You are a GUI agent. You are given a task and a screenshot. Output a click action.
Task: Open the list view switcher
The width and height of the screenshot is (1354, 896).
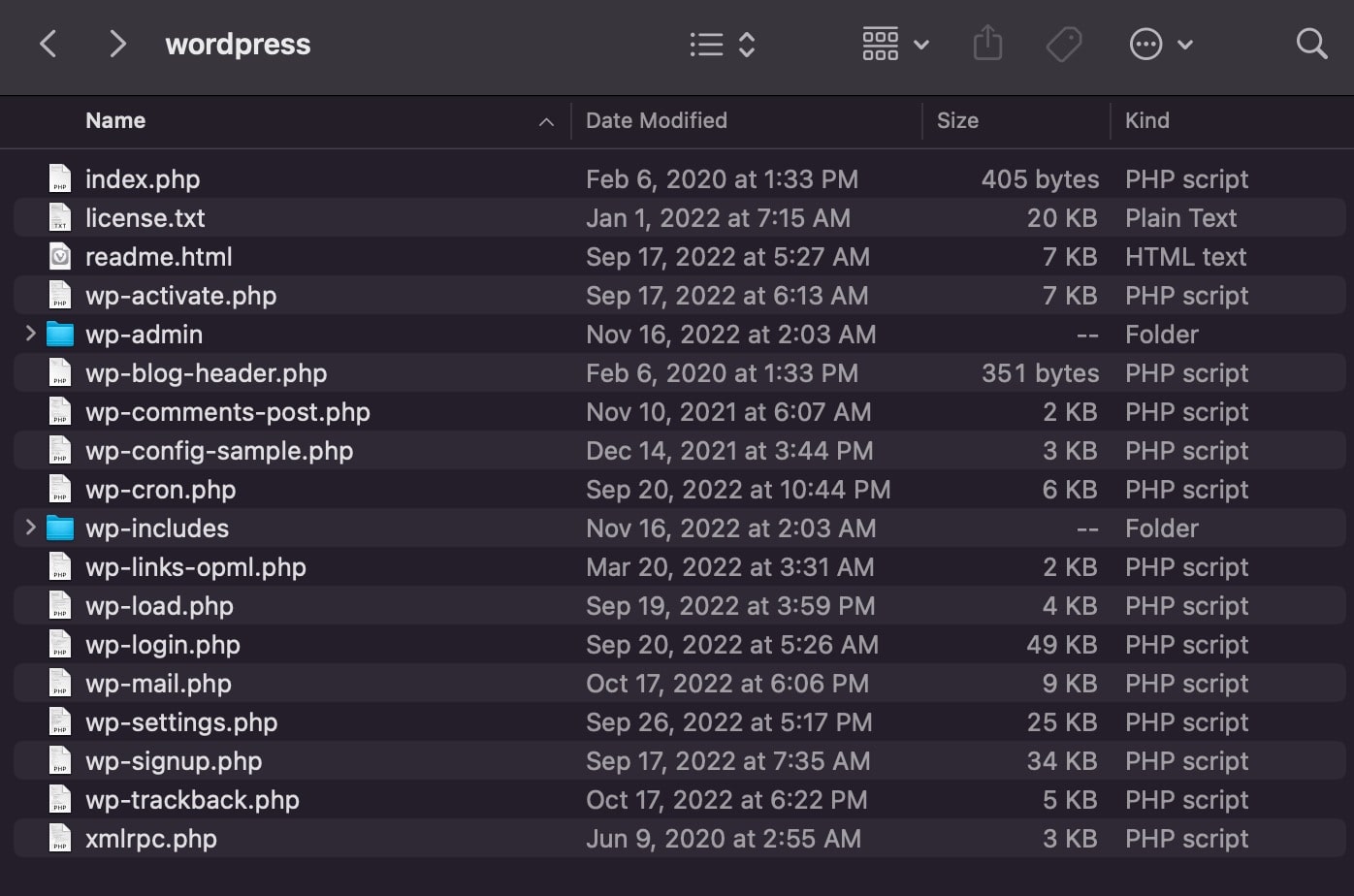723,44
